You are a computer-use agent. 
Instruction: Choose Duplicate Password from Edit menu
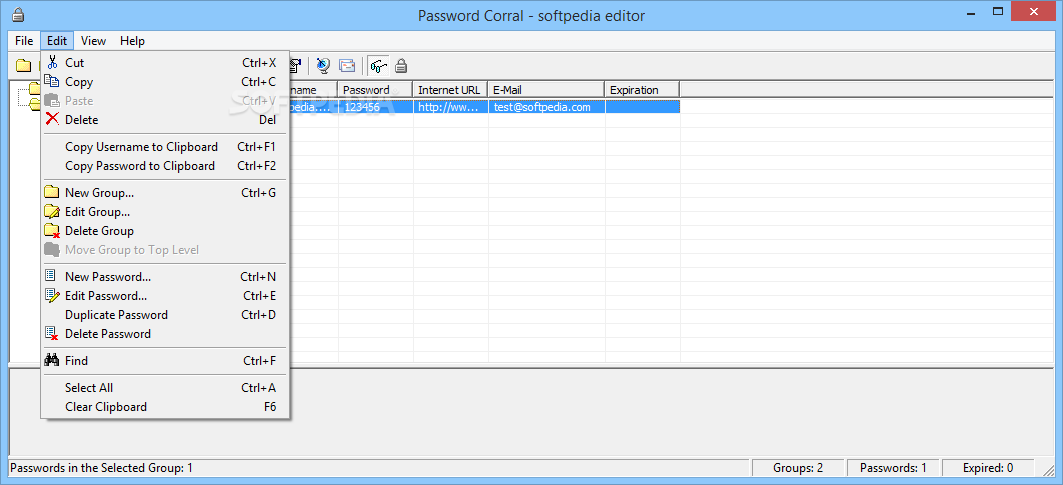[x=165, y=315]
